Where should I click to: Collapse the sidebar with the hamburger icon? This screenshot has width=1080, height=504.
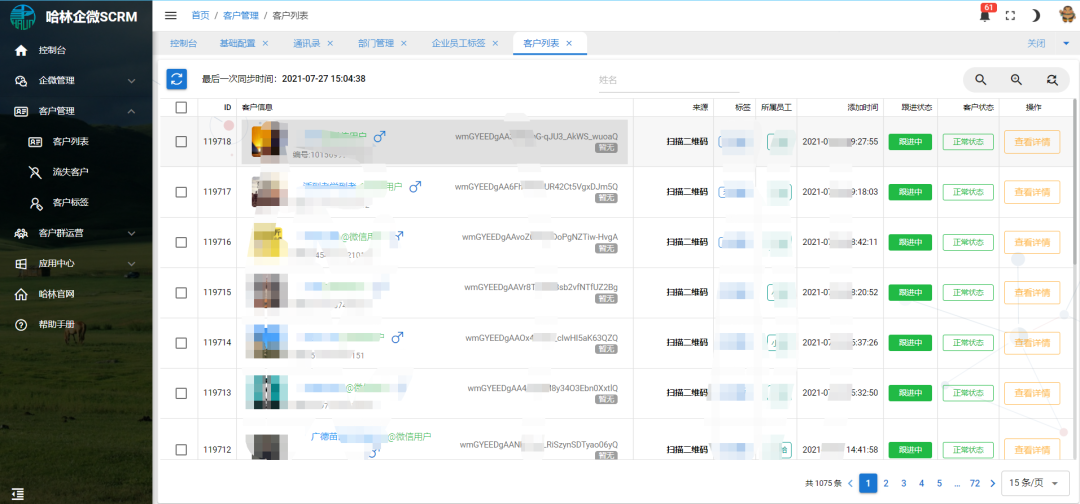171,15
